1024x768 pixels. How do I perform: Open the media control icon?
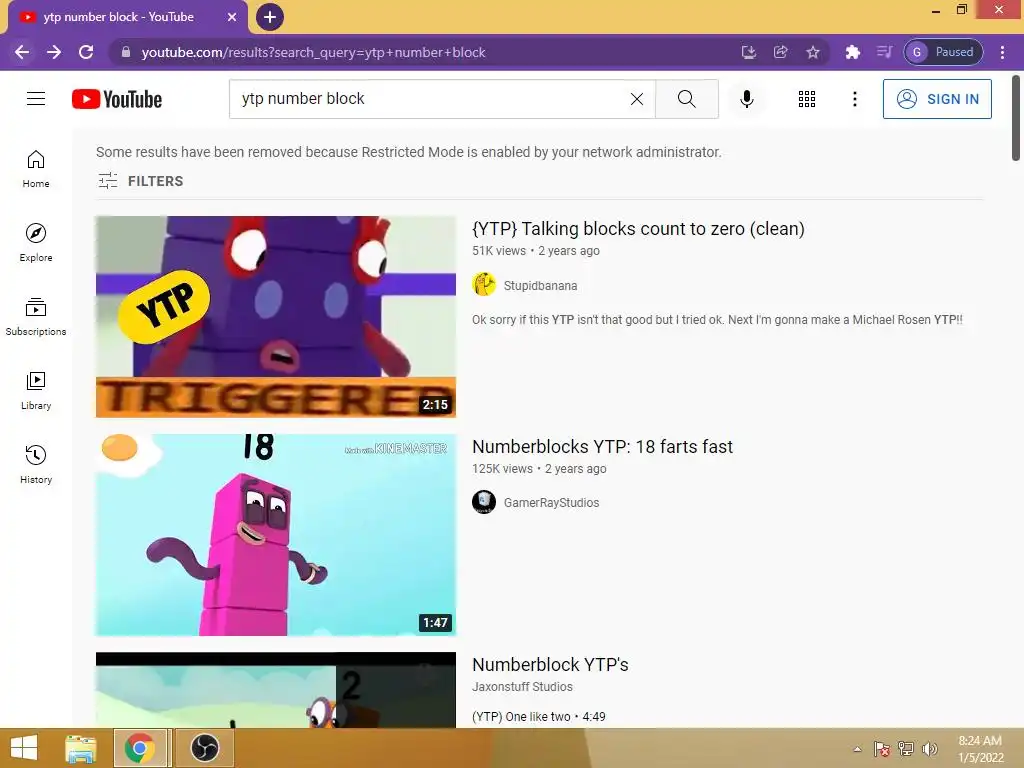(x=884, y=52)
